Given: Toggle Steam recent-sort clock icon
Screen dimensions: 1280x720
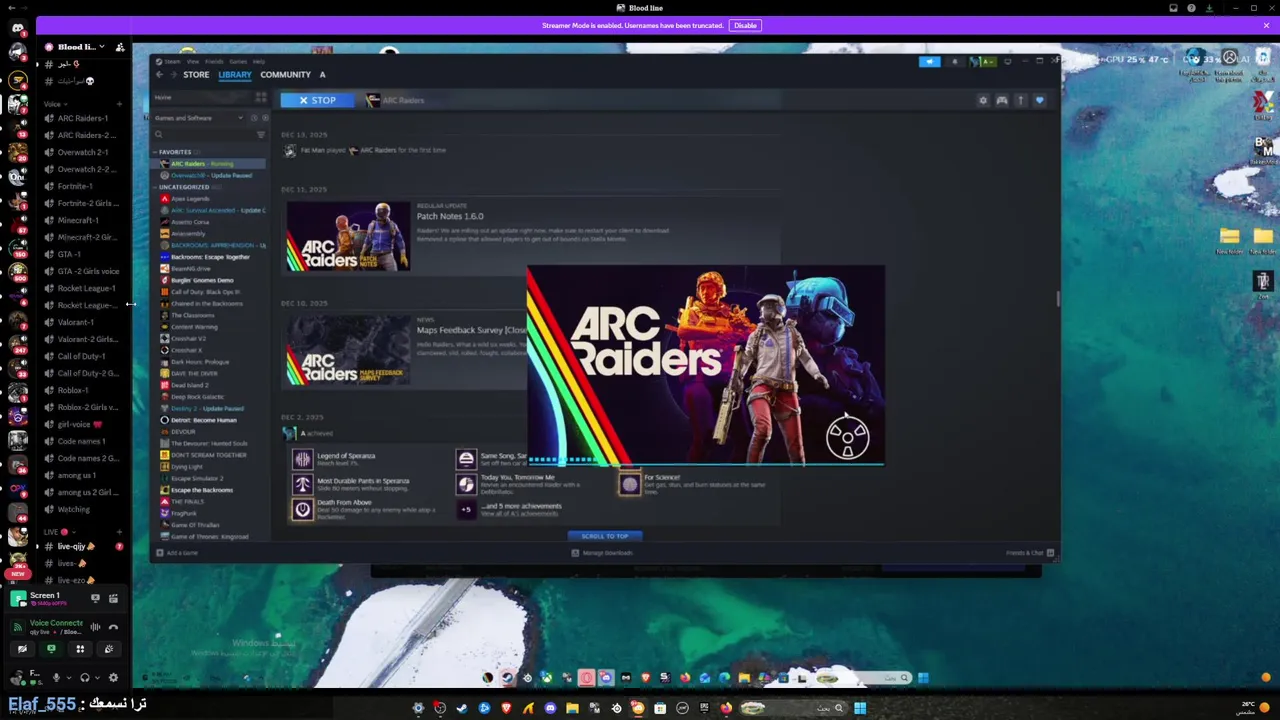Looking at the screenshot, I should click(254, 118).
